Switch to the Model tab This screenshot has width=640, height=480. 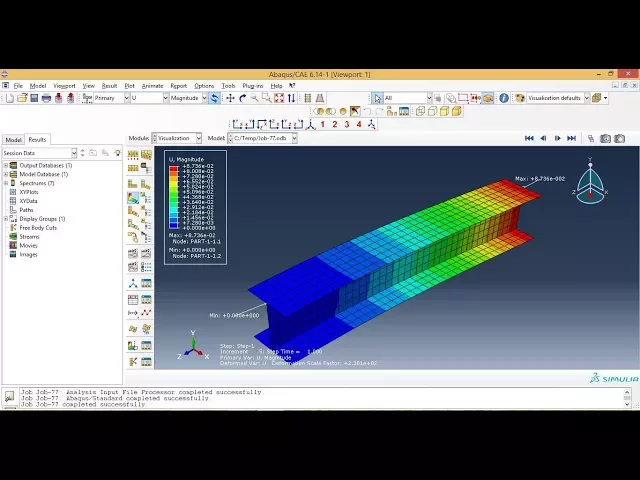click(x=13, y=140)
